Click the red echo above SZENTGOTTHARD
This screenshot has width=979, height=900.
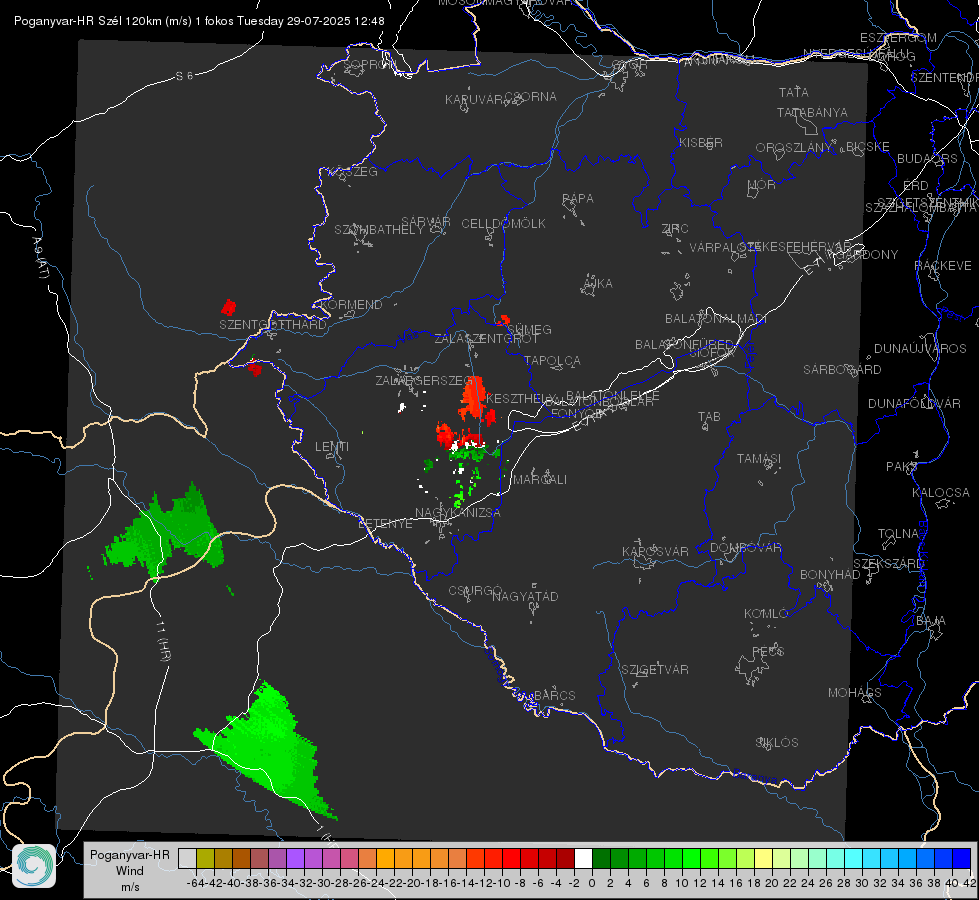229,307
